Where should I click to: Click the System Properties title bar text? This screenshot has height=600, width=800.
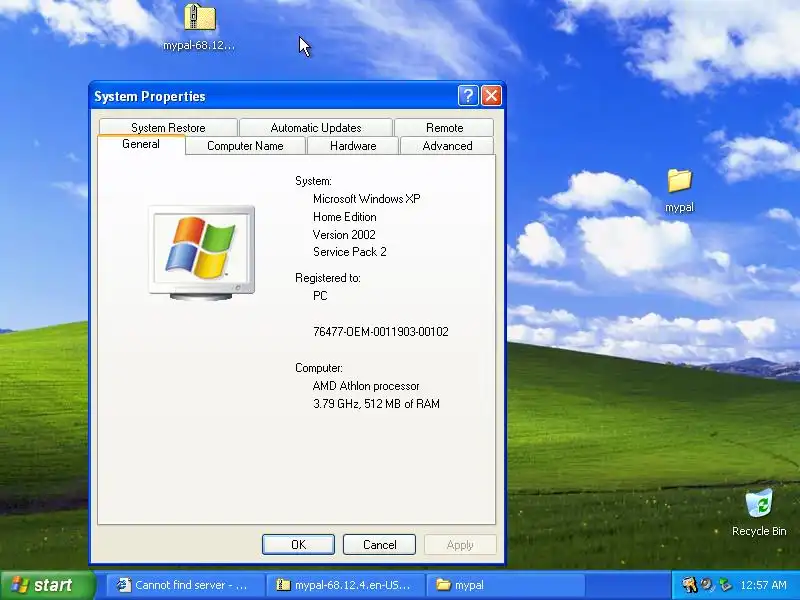(x=149, y=96)
